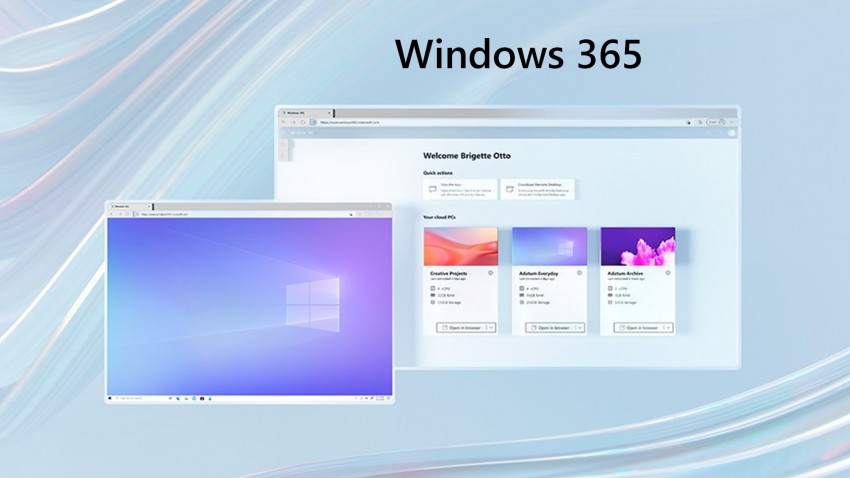Viewport: 850px width, 478px height.
Task: Open the user avatar in Windows 365 header
Action: pyautogui.click(x=731, y=133)
